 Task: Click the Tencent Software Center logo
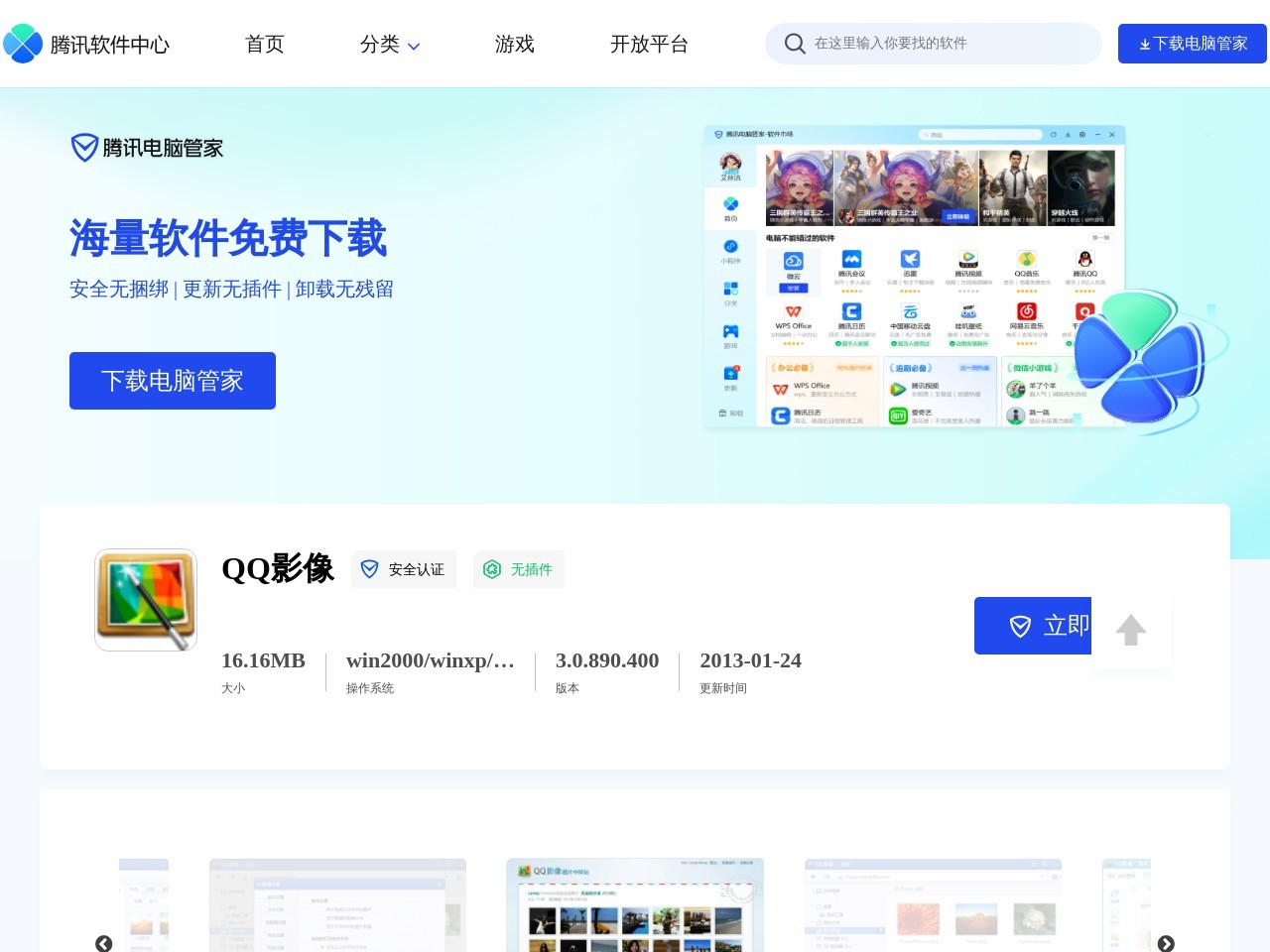coord(86,44)
